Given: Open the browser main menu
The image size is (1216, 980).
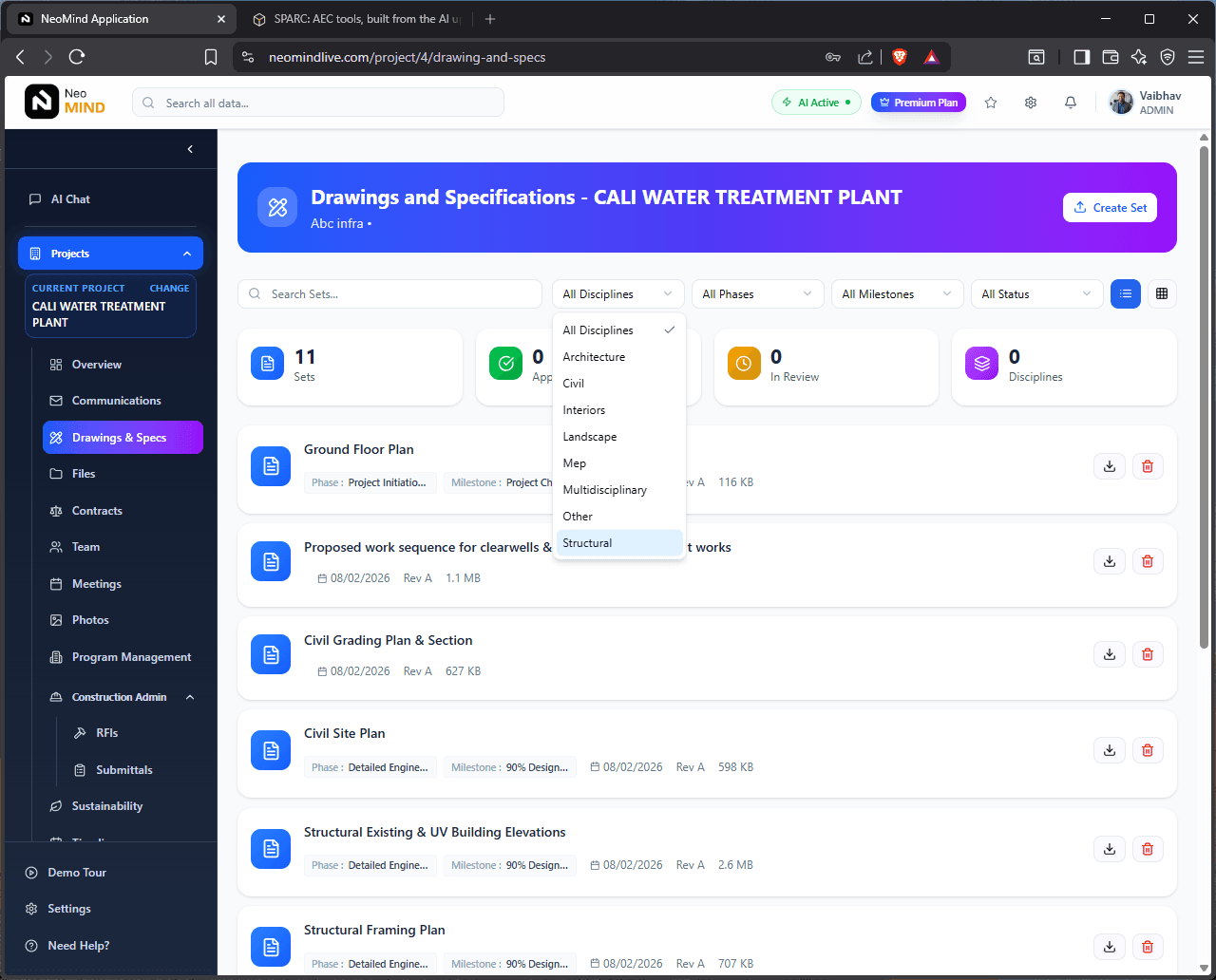Looking at the screenshot, I should tap(1196, 57).
